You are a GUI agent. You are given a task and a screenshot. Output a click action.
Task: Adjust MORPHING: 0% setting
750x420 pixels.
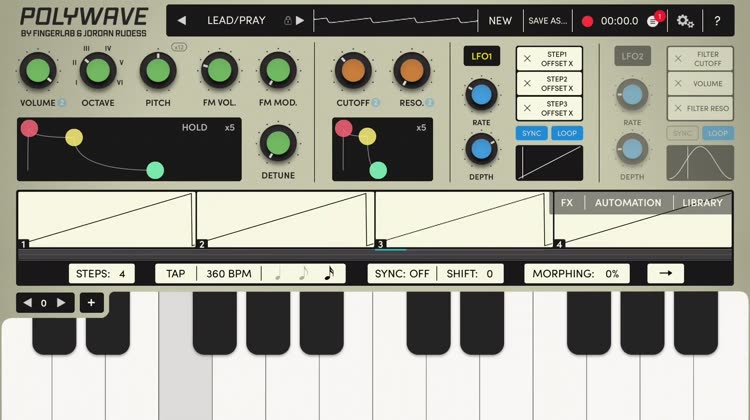point(576,274)
